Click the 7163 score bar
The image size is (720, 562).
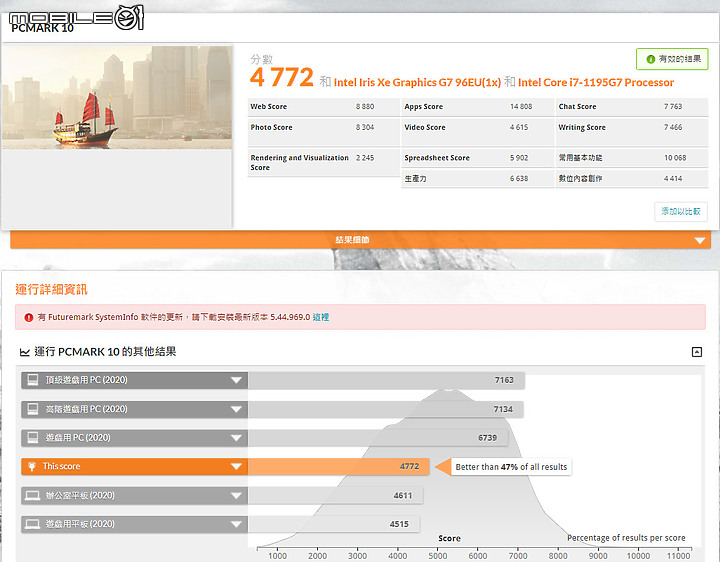[386, 380]
